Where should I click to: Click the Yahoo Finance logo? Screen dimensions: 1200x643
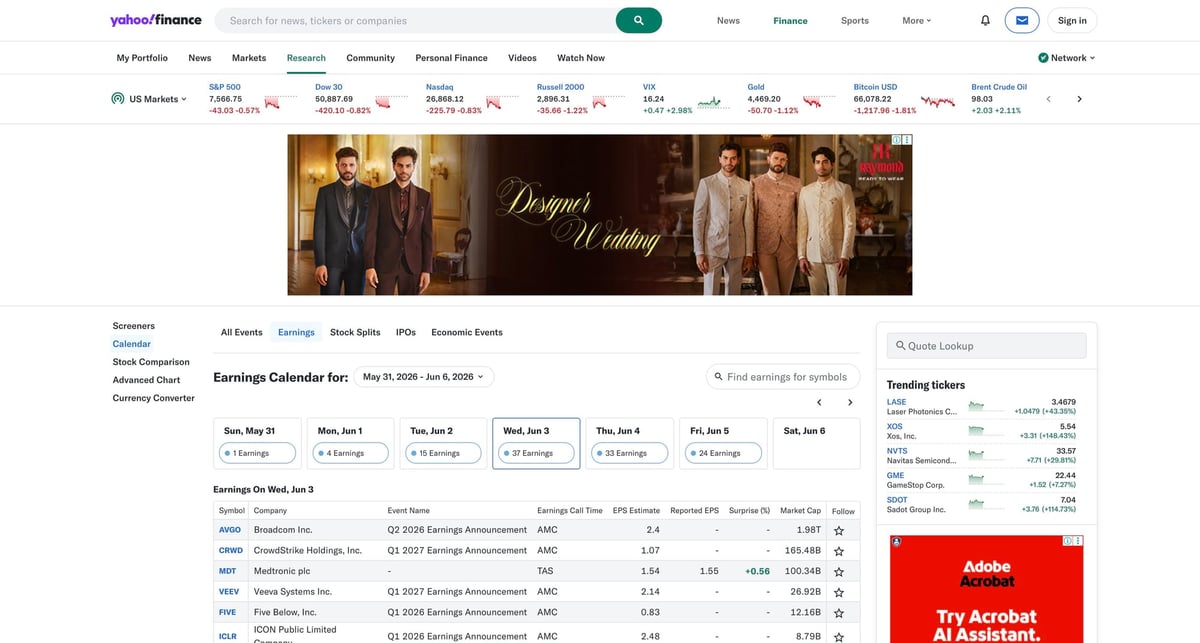click(155, 20)
